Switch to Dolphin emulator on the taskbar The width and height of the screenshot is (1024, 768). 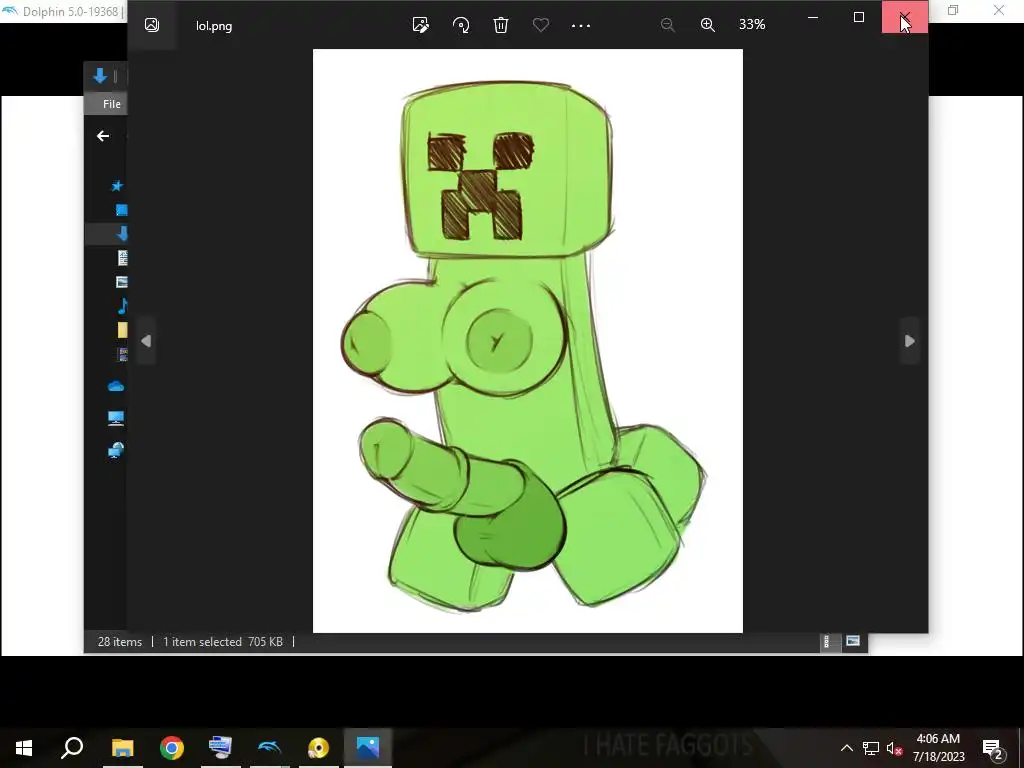tap(270, 747)
